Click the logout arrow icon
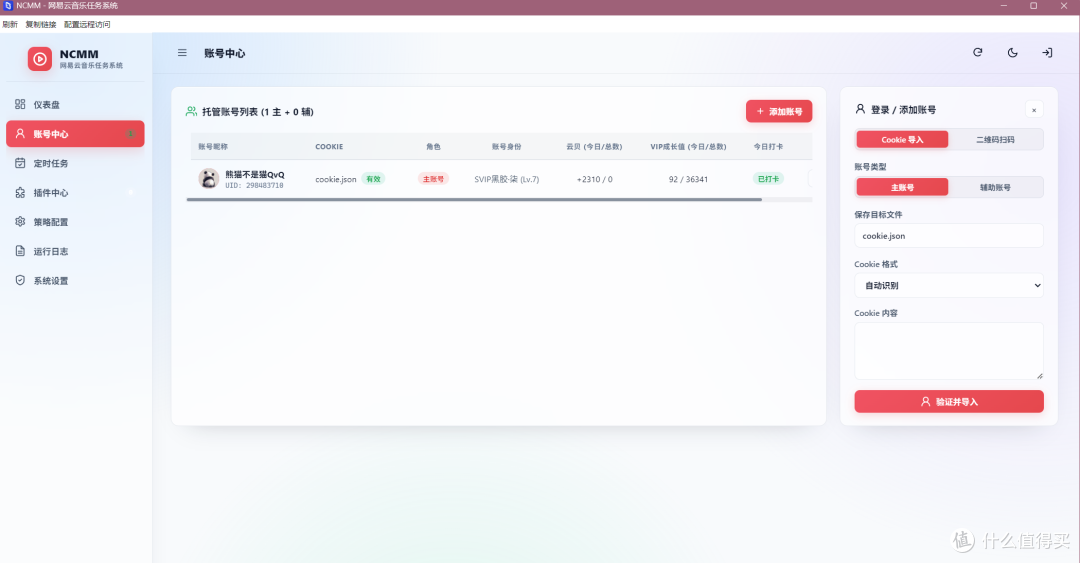Image resolution: width=1080 pixels, height=563 pixels. pyautogui.click(x=1047, y=52)
